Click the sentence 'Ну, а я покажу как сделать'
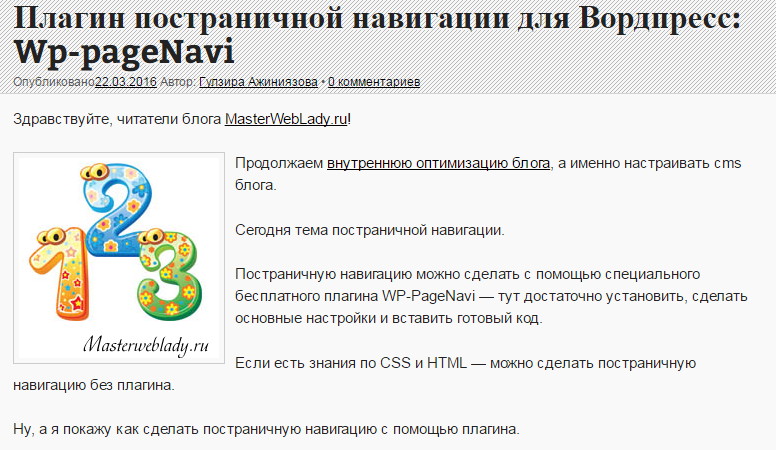The width and height of the screenshot is (776, 450). pos(266,429)
